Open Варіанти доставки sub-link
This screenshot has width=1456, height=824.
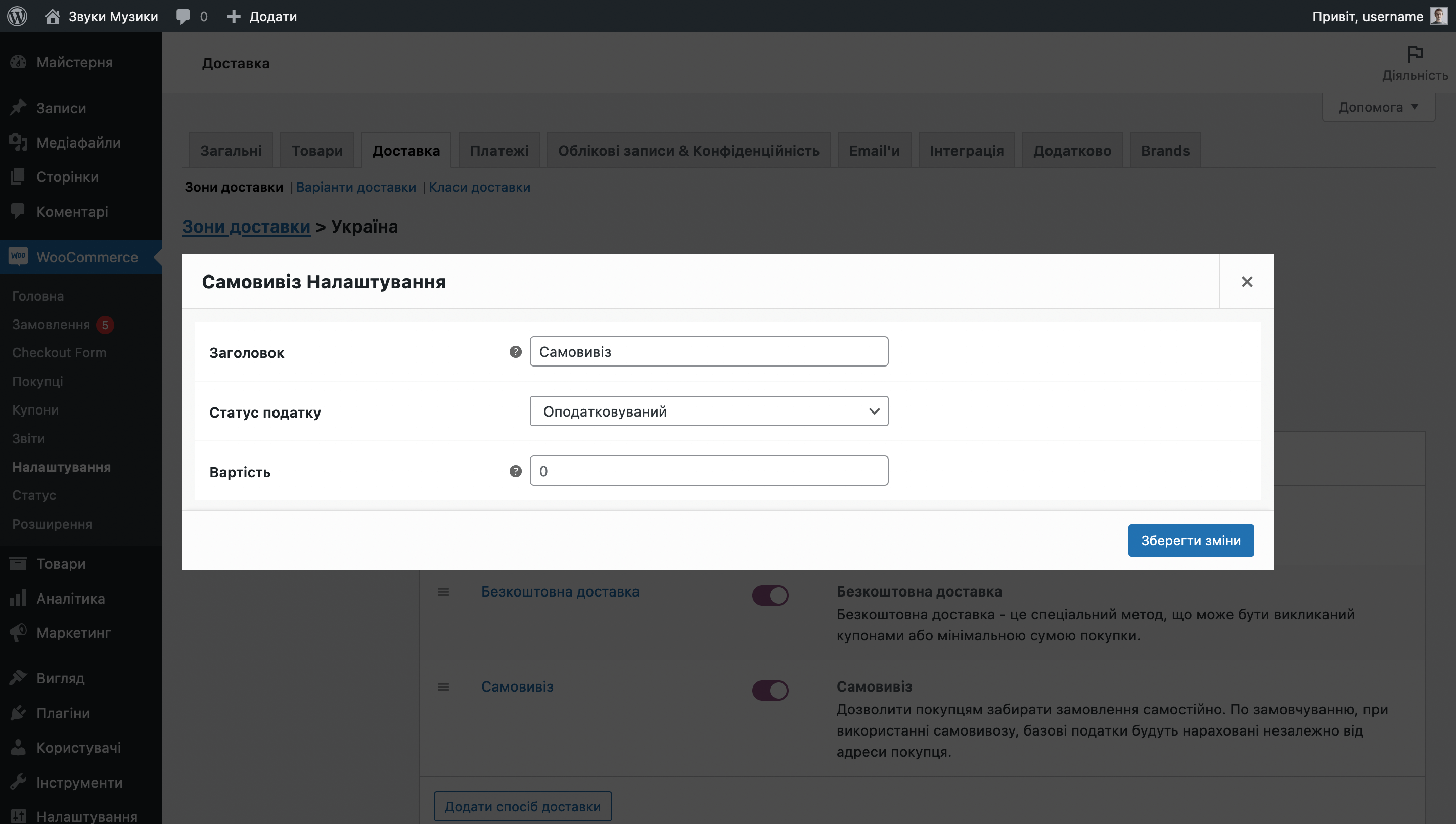coord(356,187)
